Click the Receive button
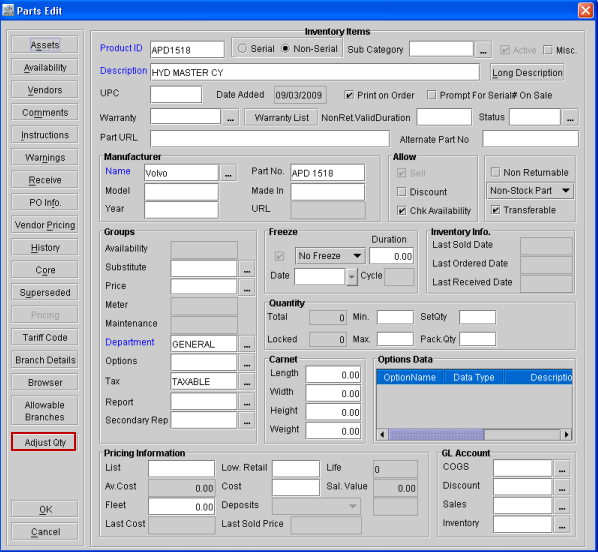This screenshot has width=598, height=552. coord(45,180)
